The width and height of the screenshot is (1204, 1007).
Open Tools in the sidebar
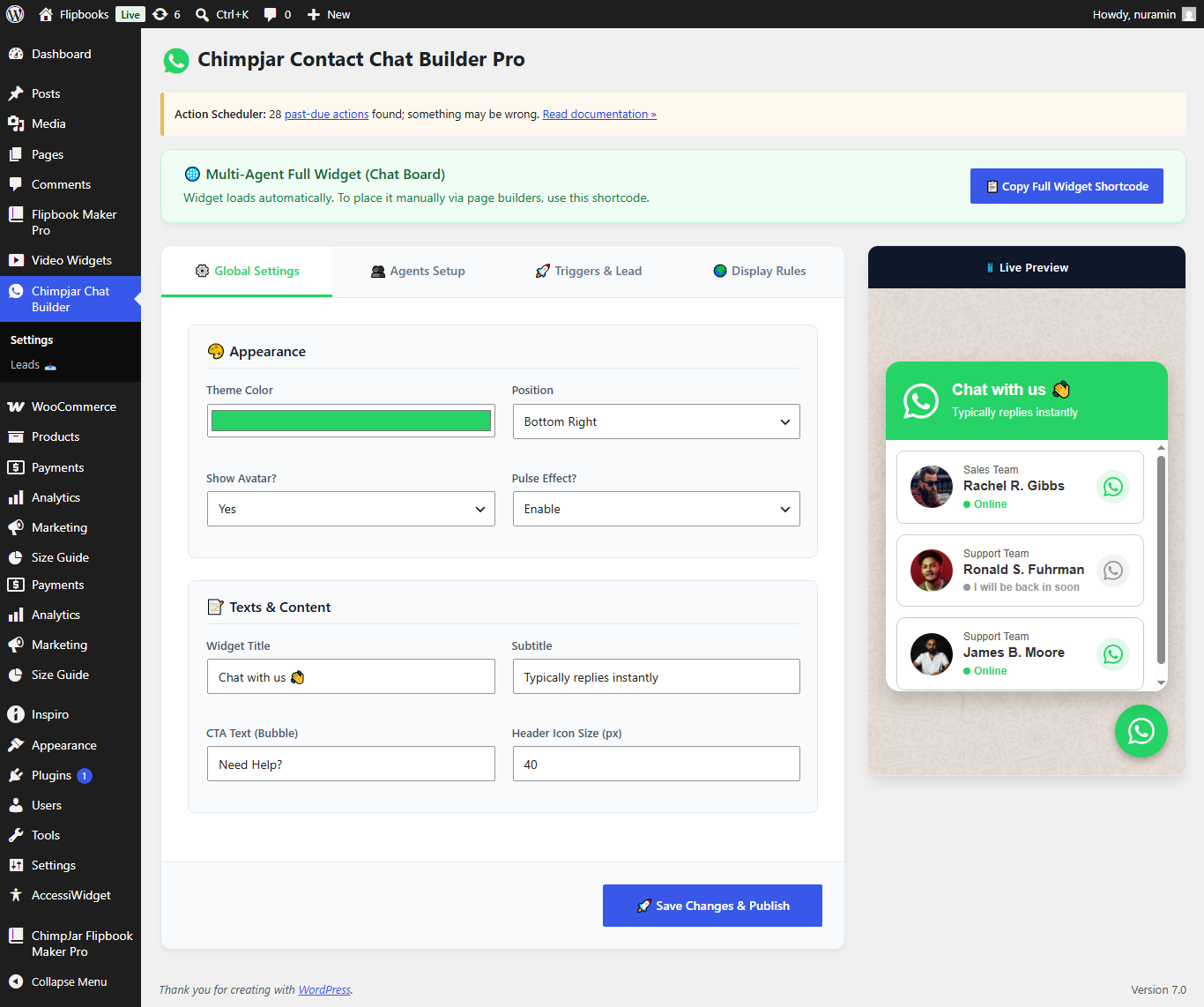click(x=71, y=835)
